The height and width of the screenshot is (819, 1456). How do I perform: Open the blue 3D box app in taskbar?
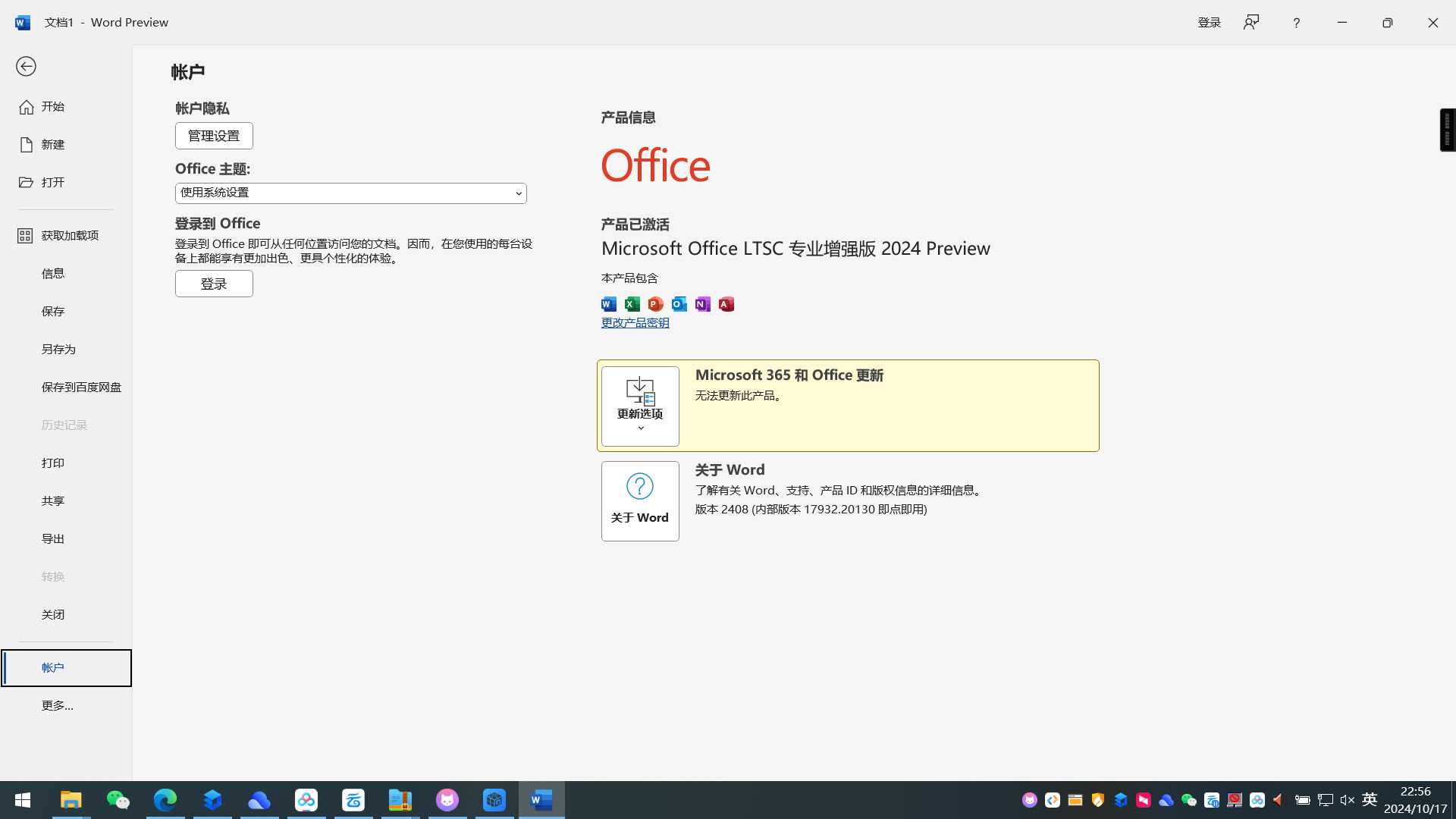coord(494,800)
